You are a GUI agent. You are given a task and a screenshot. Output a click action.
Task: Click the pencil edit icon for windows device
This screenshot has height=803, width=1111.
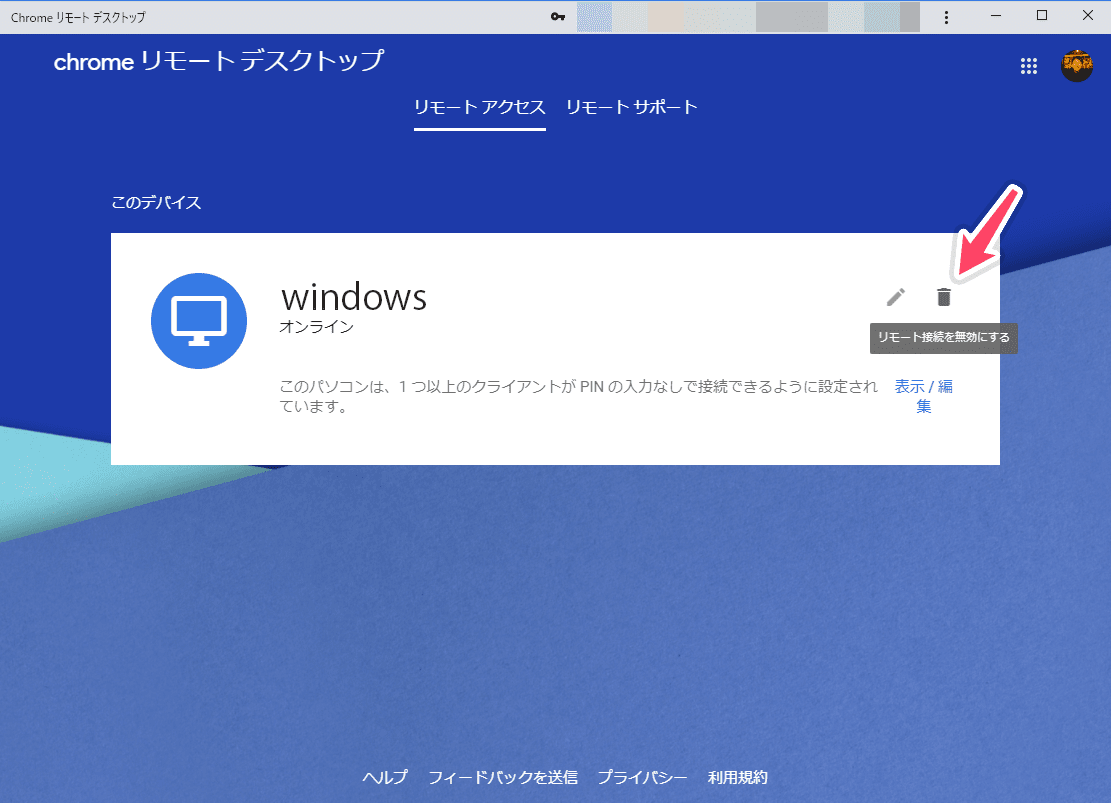click(896, 297)
